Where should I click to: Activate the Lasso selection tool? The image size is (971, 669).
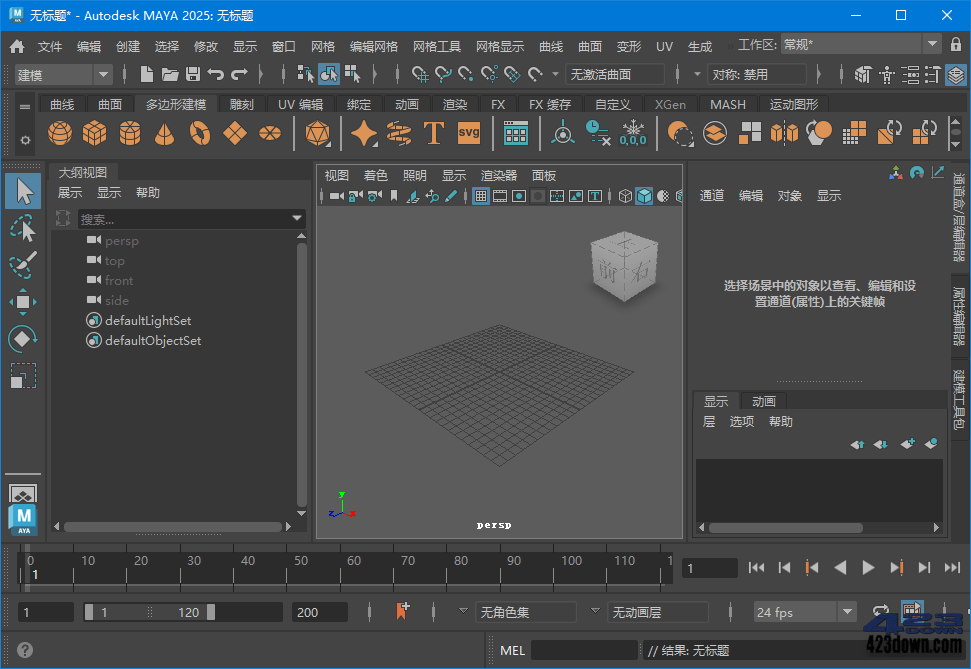click(x=22, y=228)
